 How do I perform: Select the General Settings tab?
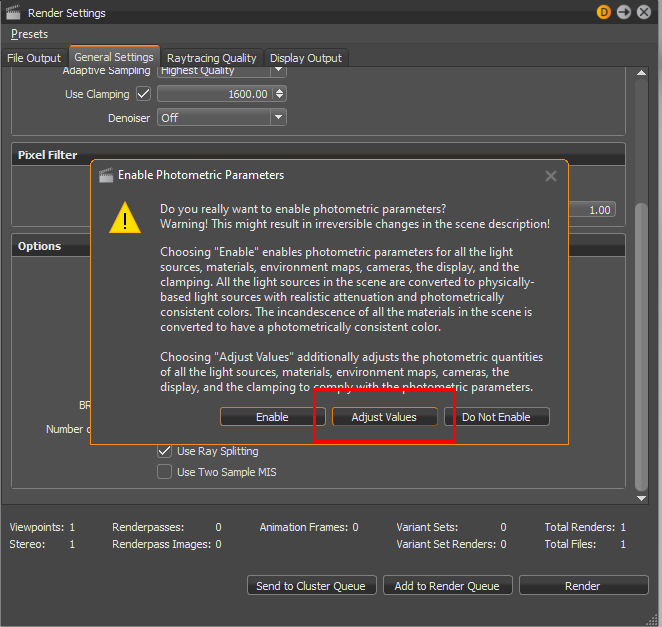coord(114,57)
